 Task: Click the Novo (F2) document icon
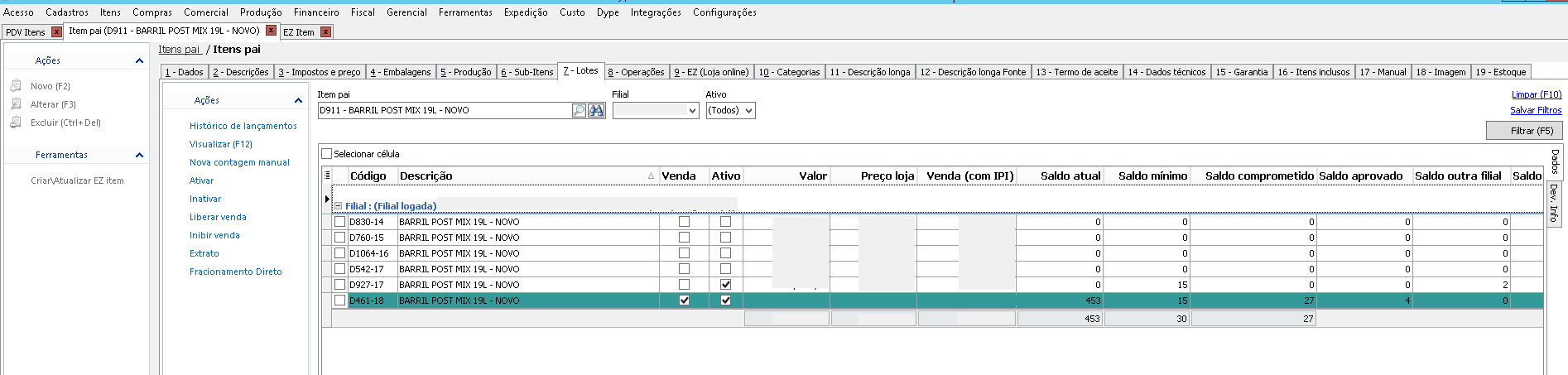[x=16, y=86]
